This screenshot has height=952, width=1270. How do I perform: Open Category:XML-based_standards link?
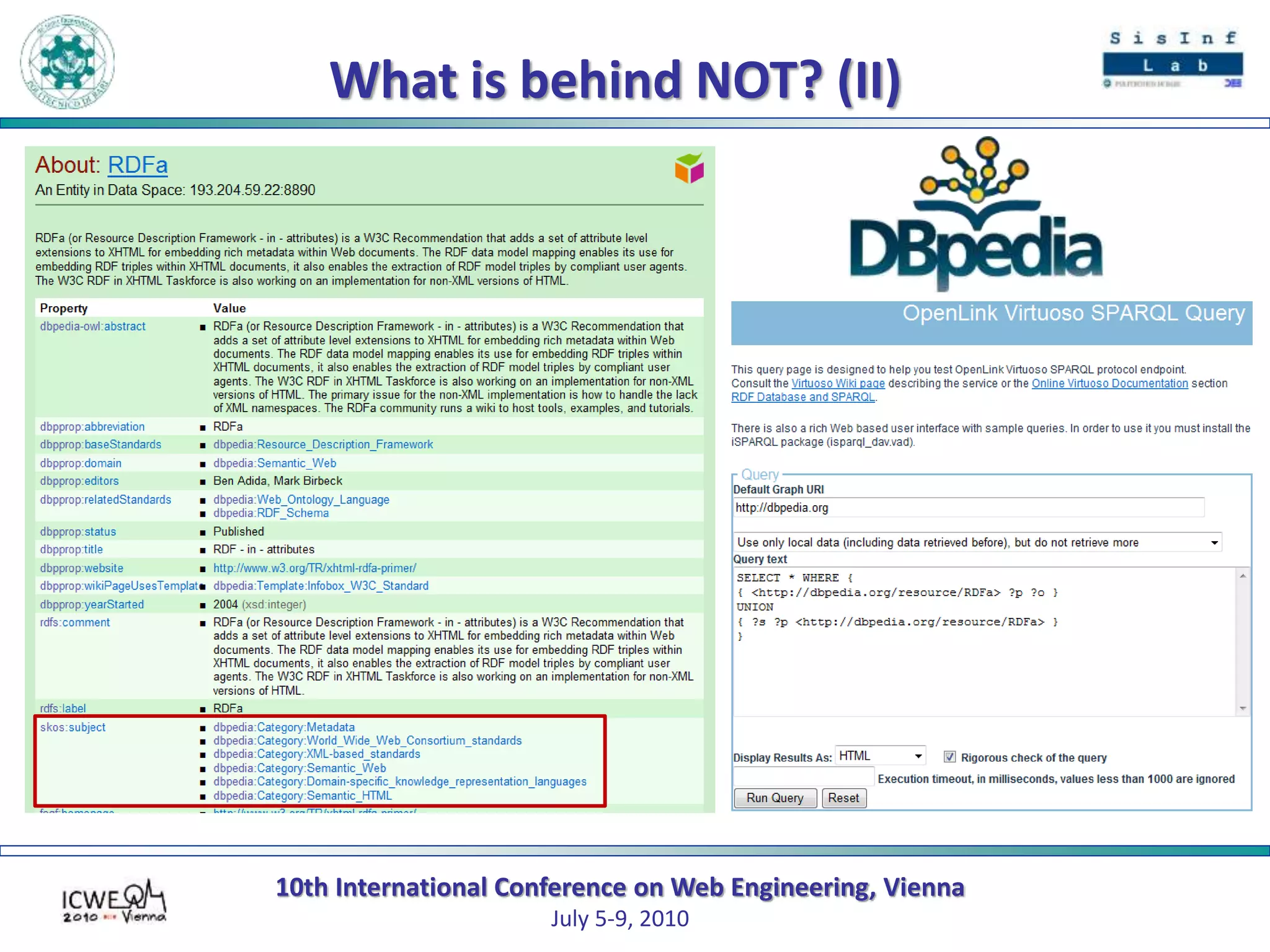point(317,755)
